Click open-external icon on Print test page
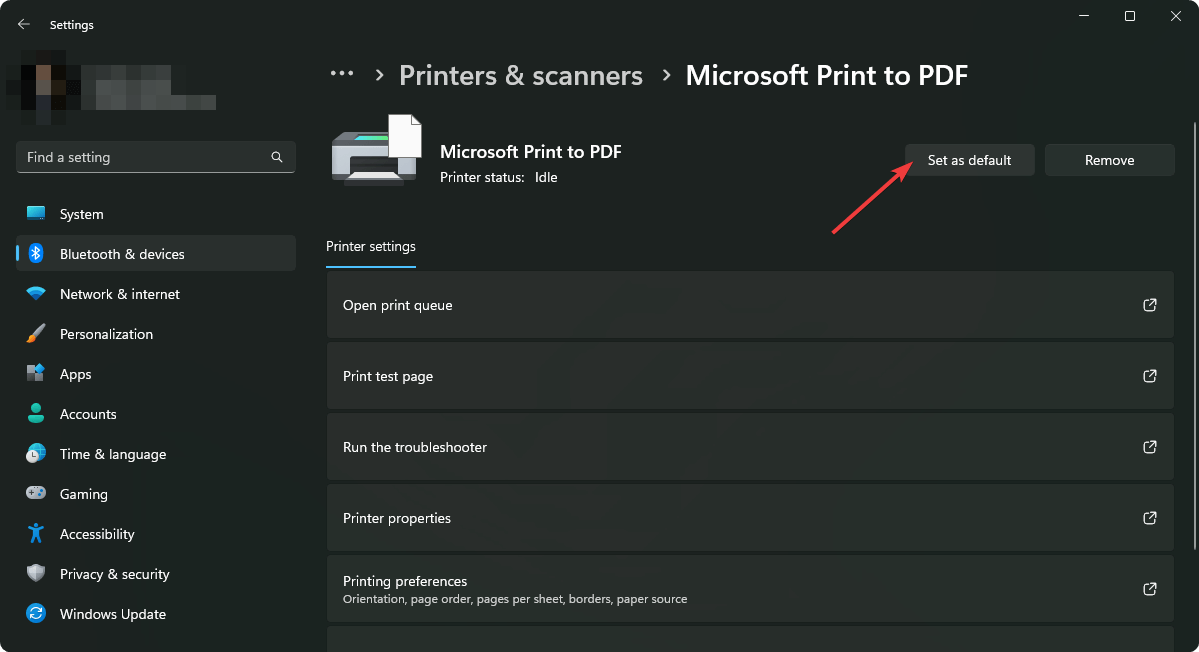Image resolution: width=1199 pixels, height=652 pixels. [1149, 376]
